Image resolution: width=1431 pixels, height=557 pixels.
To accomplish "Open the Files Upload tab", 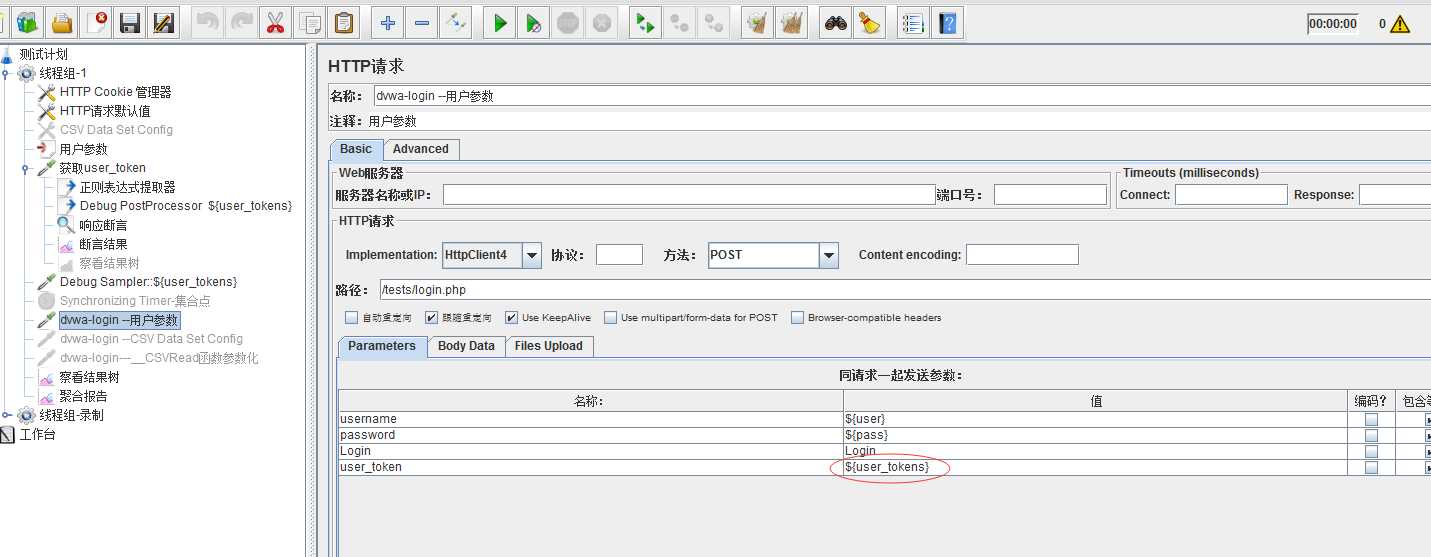I will [549, 346].
